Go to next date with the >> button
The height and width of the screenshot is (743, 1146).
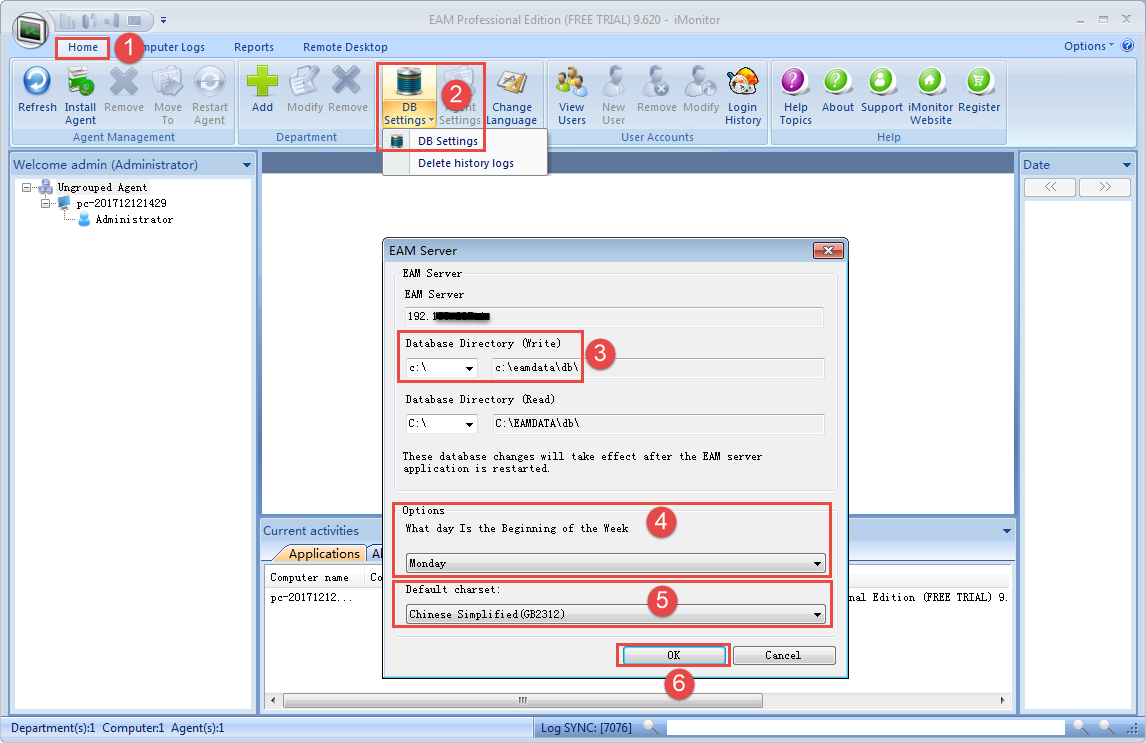click(x=1105, y=187)
